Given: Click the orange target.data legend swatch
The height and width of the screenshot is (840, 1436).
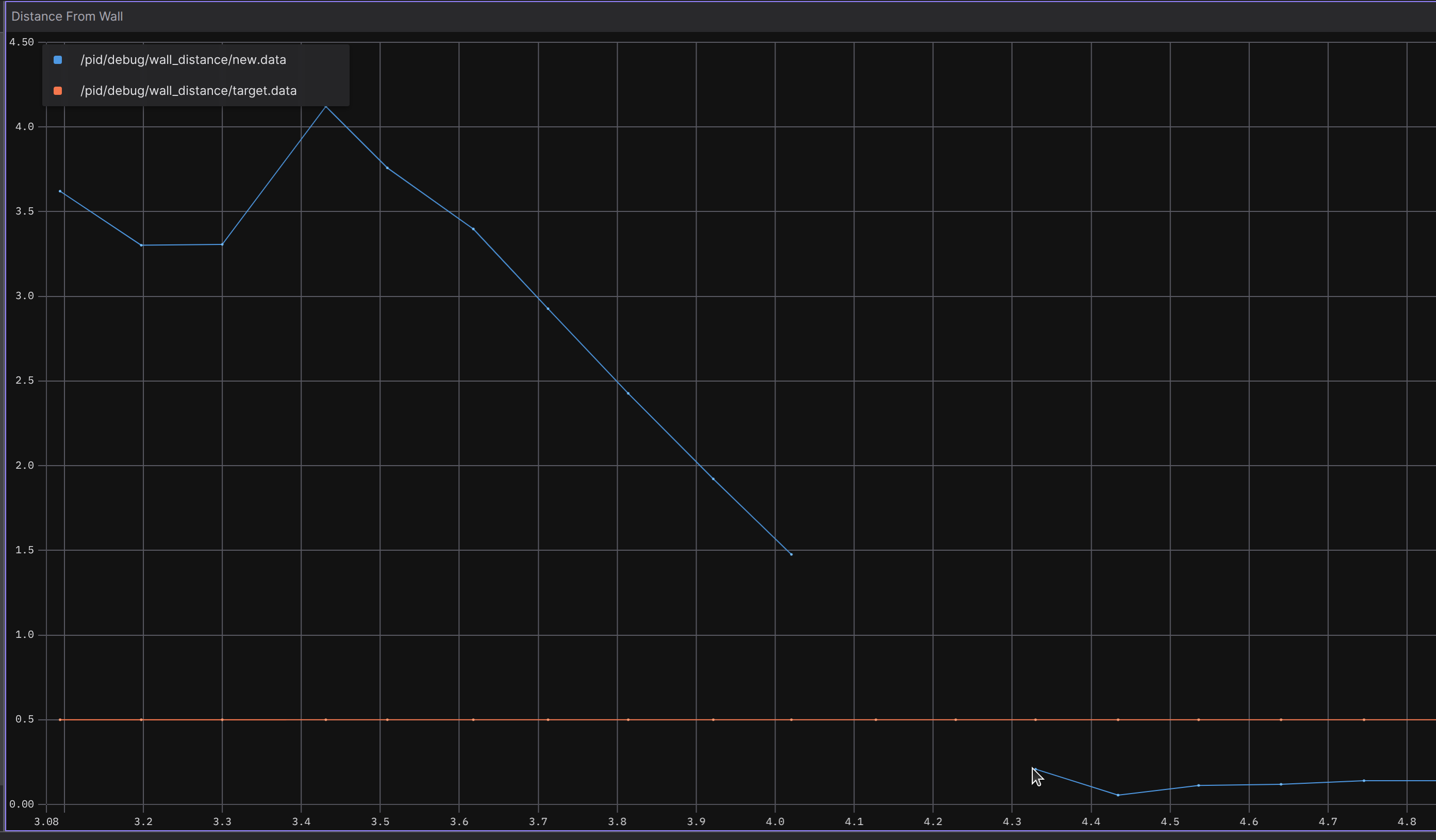Looking at the screenshot, I should [57, 91].
